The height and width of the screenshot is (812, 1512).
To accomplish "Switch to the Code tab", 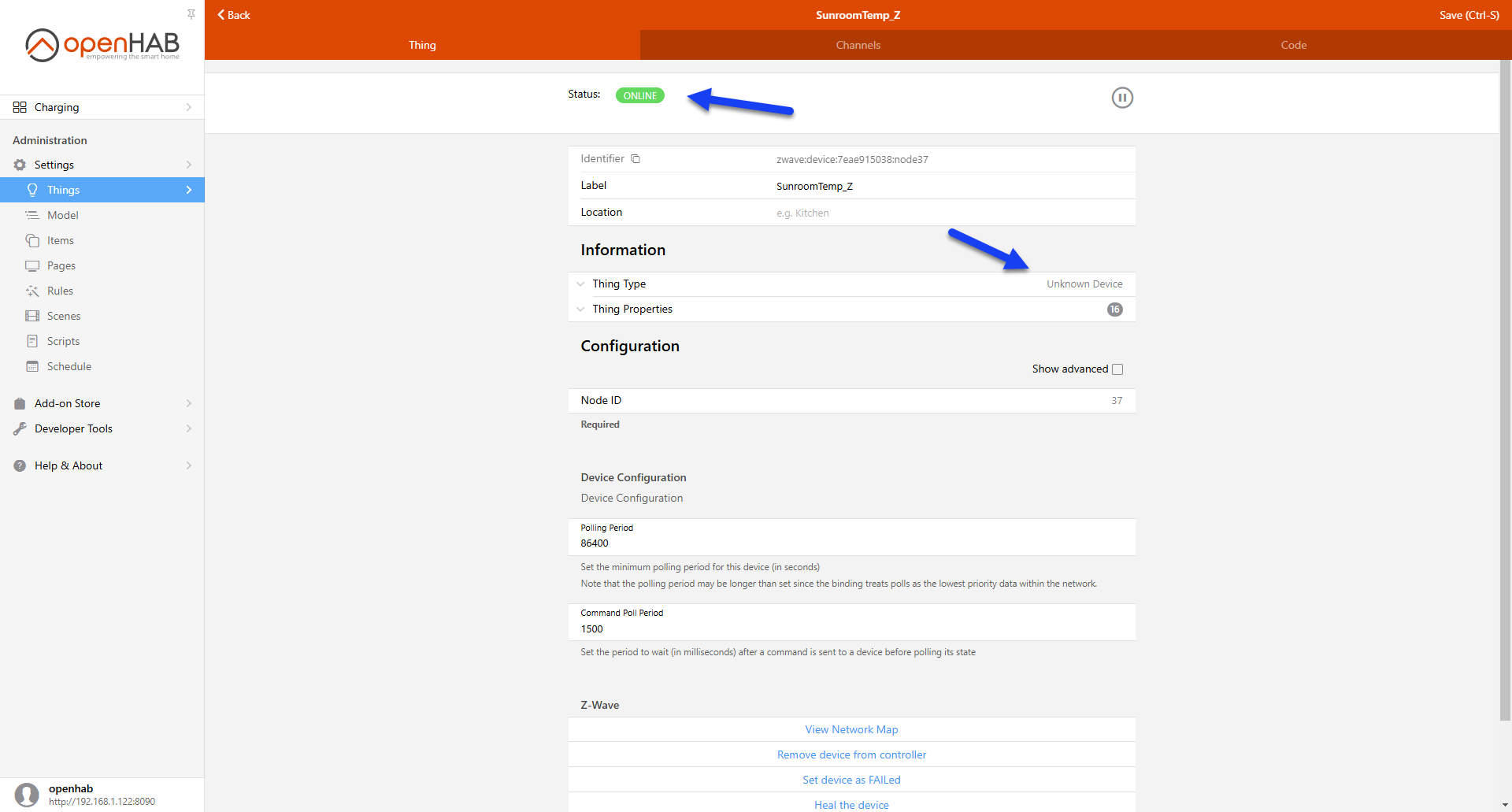I will click(1293, 45).
